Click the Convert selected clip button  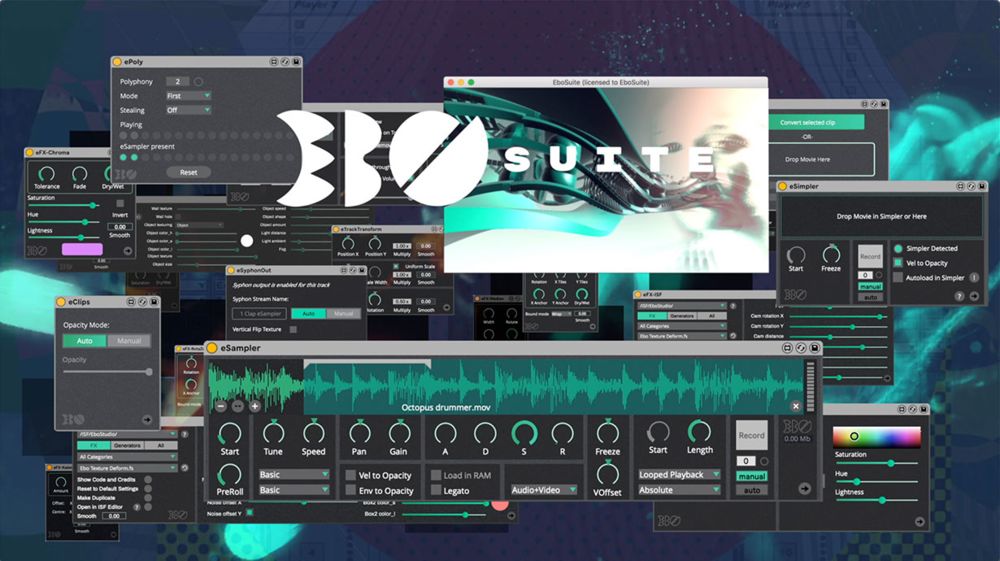[x=807, y=122]
